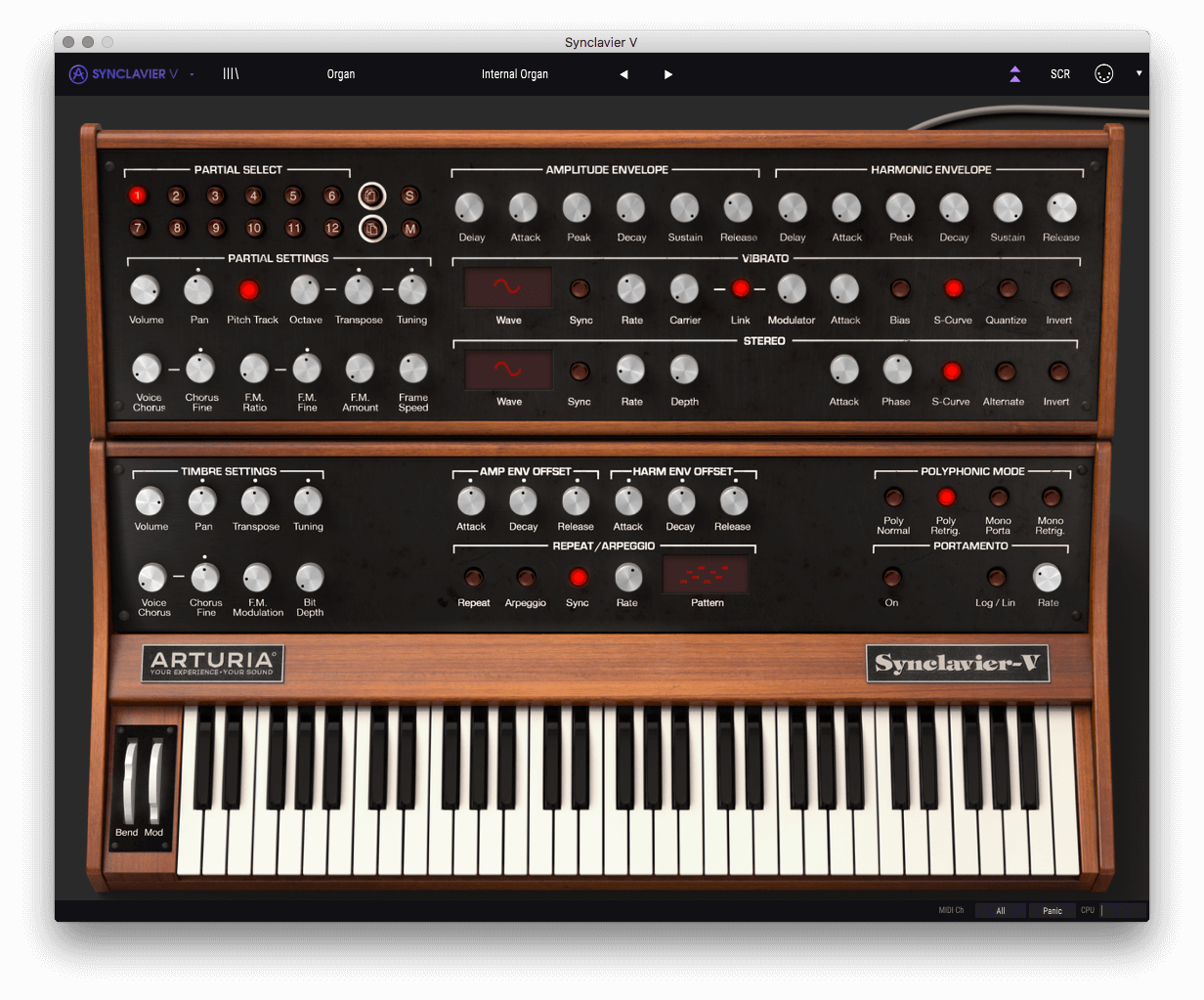The image size is (1204, 1000).
Task: Toggle Vibrato Sync button
Action: (580, 289)
